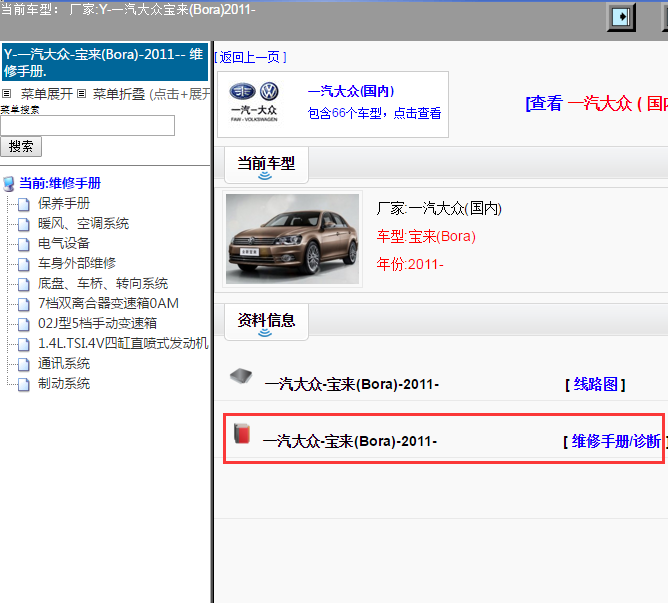Click the page icon next to 1.4L.TSI.4V发动机
Viewport: 668px width, 603px height.
[x=24, y=344]
